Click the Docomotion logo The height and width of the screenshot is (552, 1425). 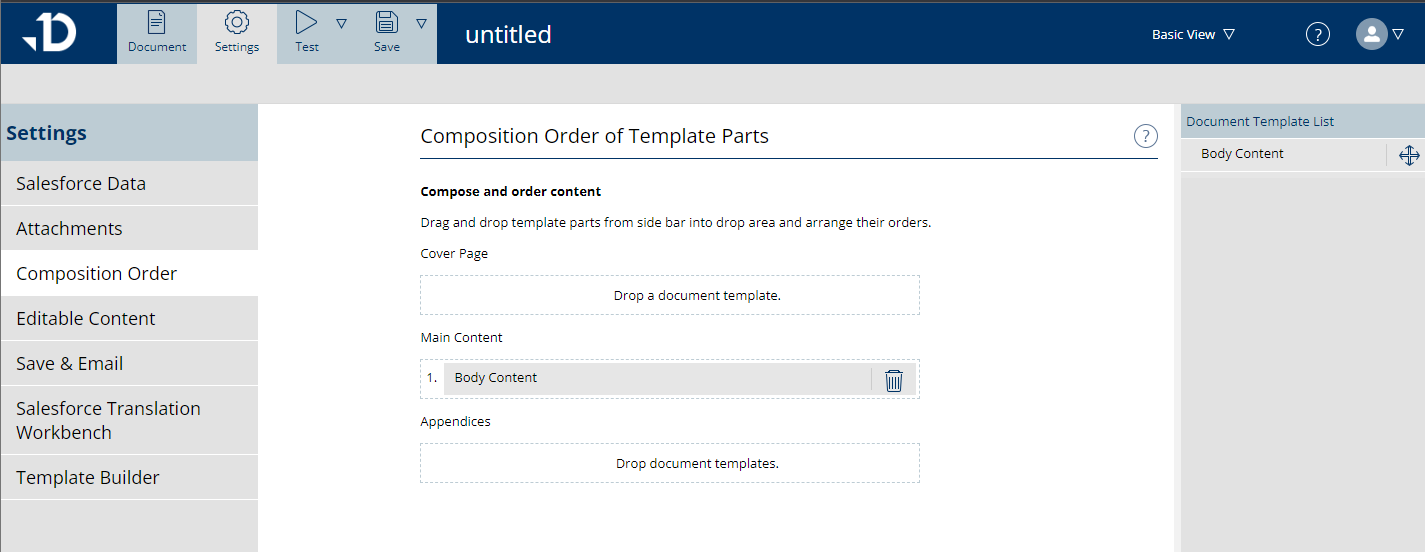pos(49,33)
